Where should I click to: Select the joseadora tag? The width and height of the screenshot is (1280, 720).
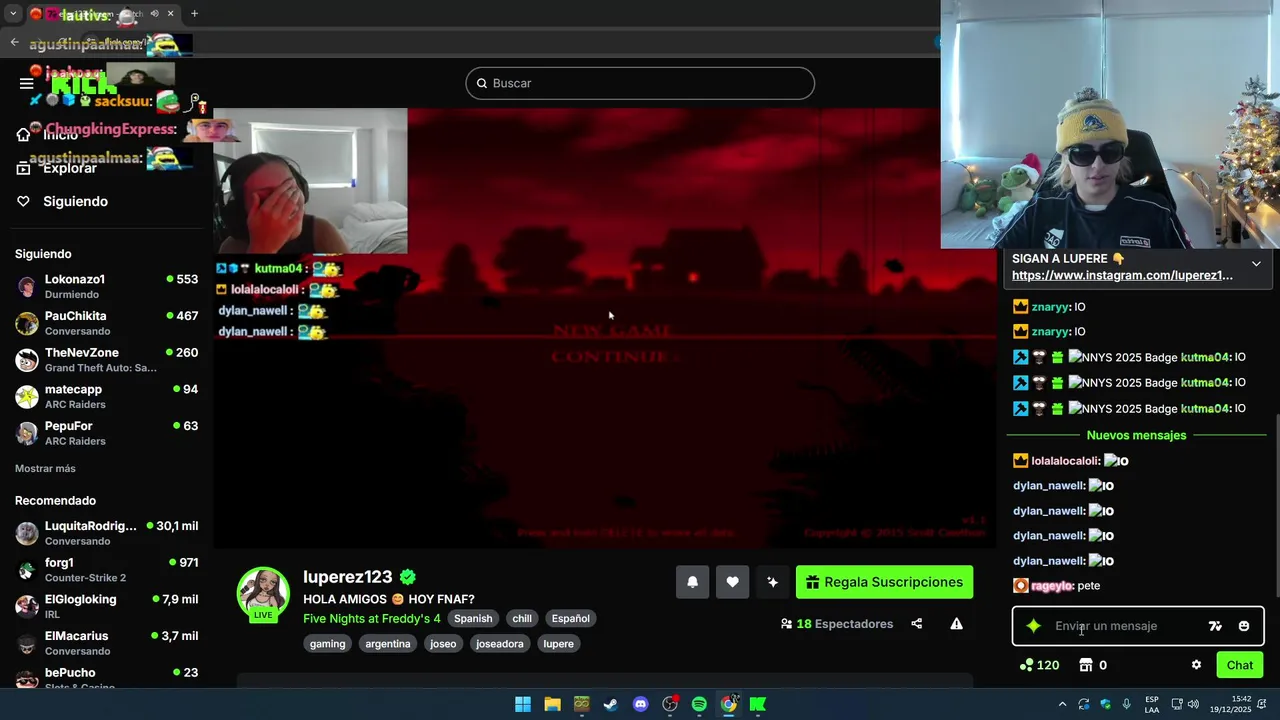[500, 644]
